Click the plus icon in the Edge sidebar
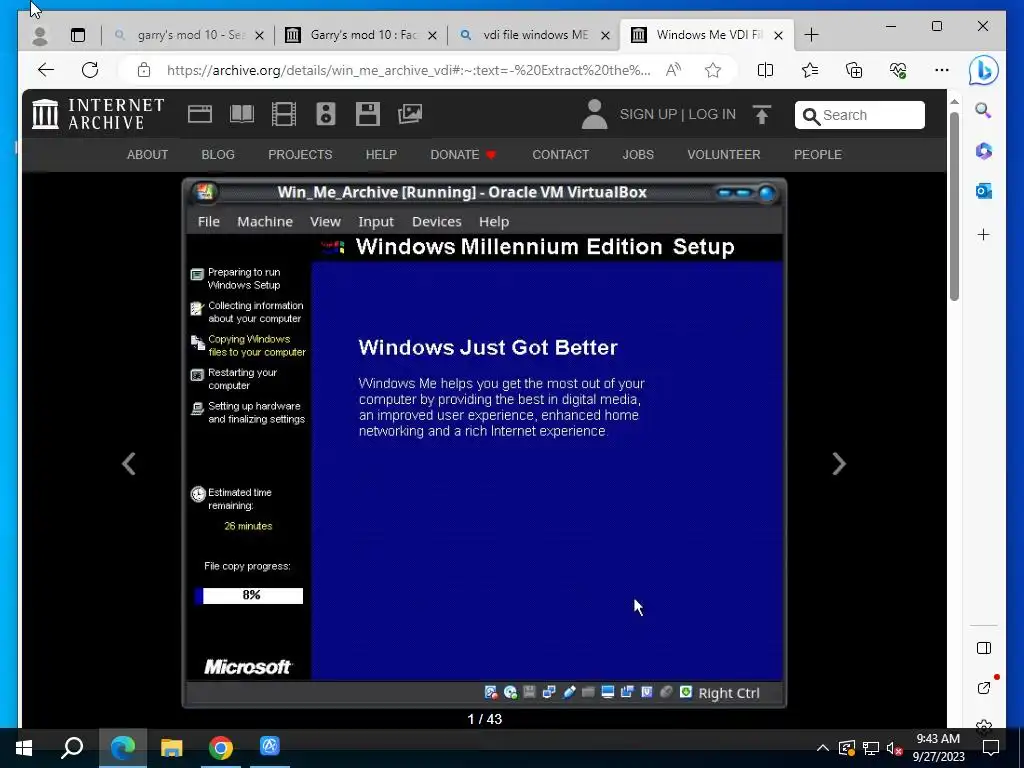Viewport: 1024px width, 768px height. pyautogui.click(x=984, y=234)
